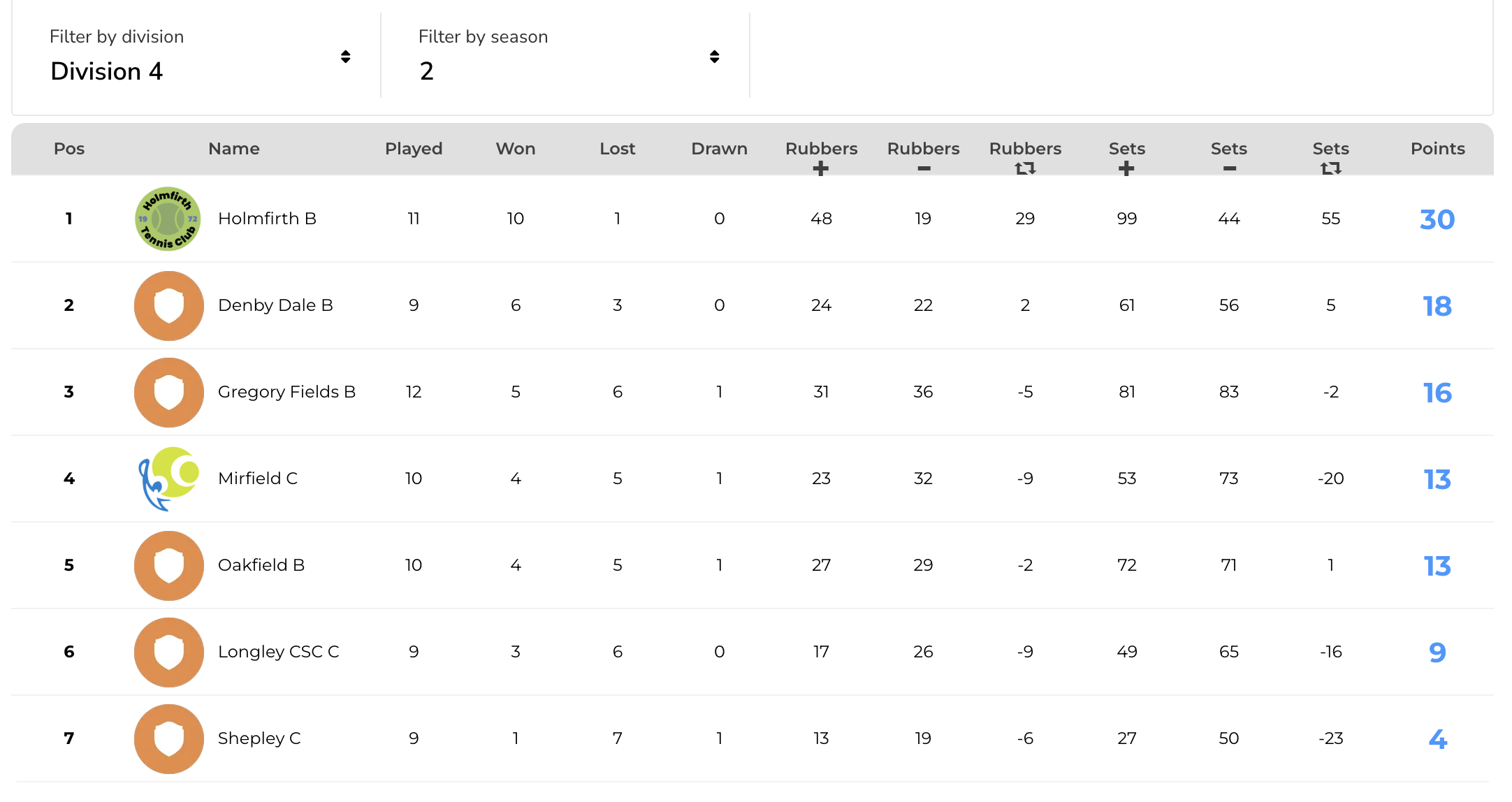Screen dimensions: 1512x802
Task: Click Oakfield B shield badge
Action: click(x=168, y=566)
